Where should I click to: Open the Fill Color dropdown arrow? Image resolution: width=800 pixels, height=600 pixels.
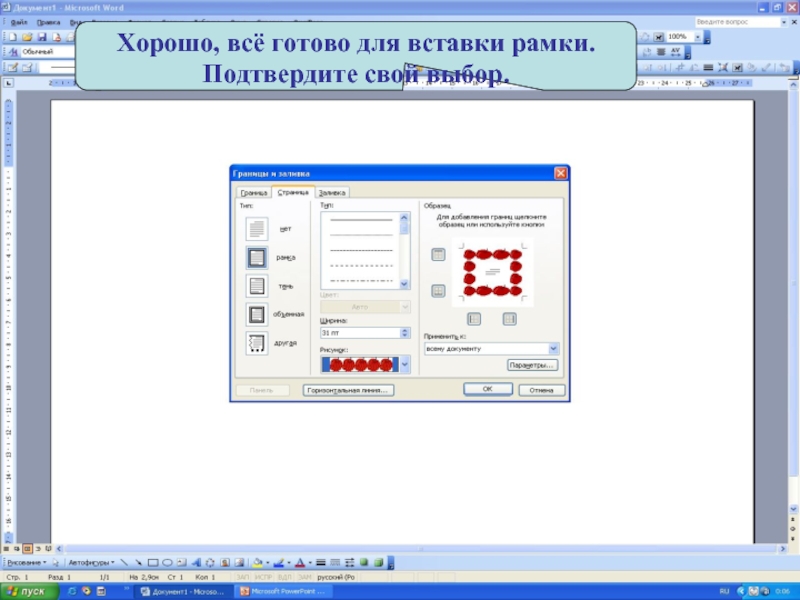click(267, 563)
